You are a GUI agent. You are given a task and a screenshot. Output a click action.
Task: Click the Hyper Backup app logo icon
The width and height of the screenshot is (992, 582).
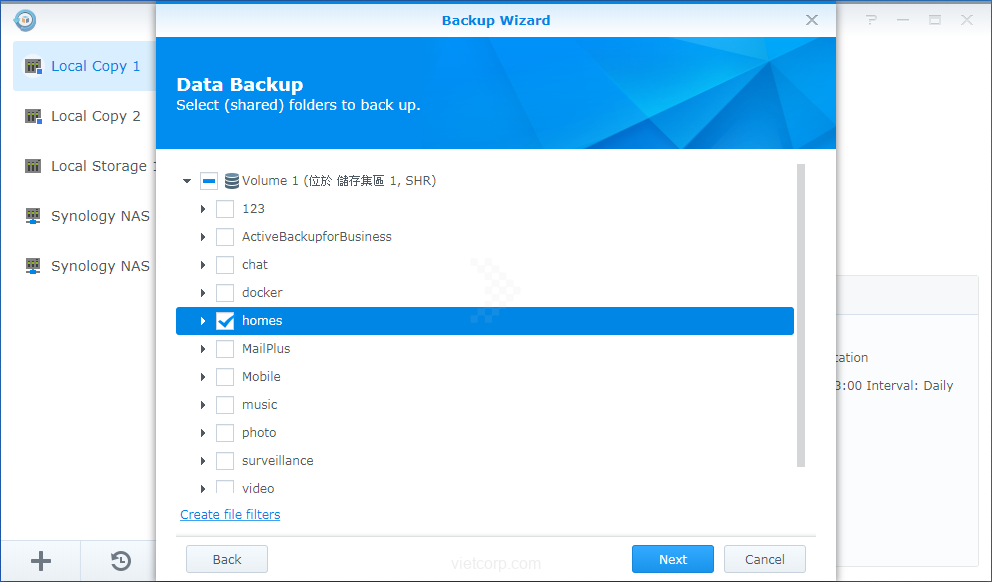click(x=25, y=20)
